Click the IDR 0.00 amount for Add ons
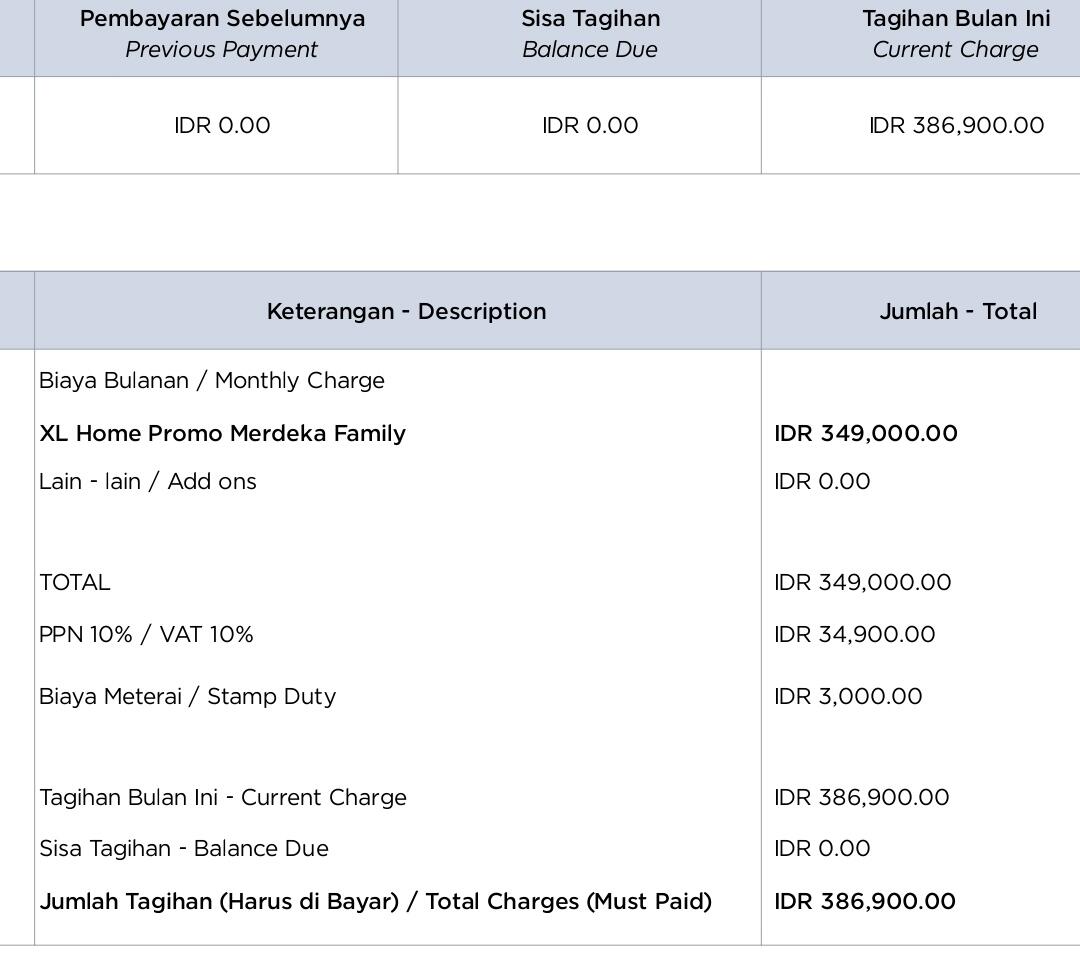 [x=822, y=482]
